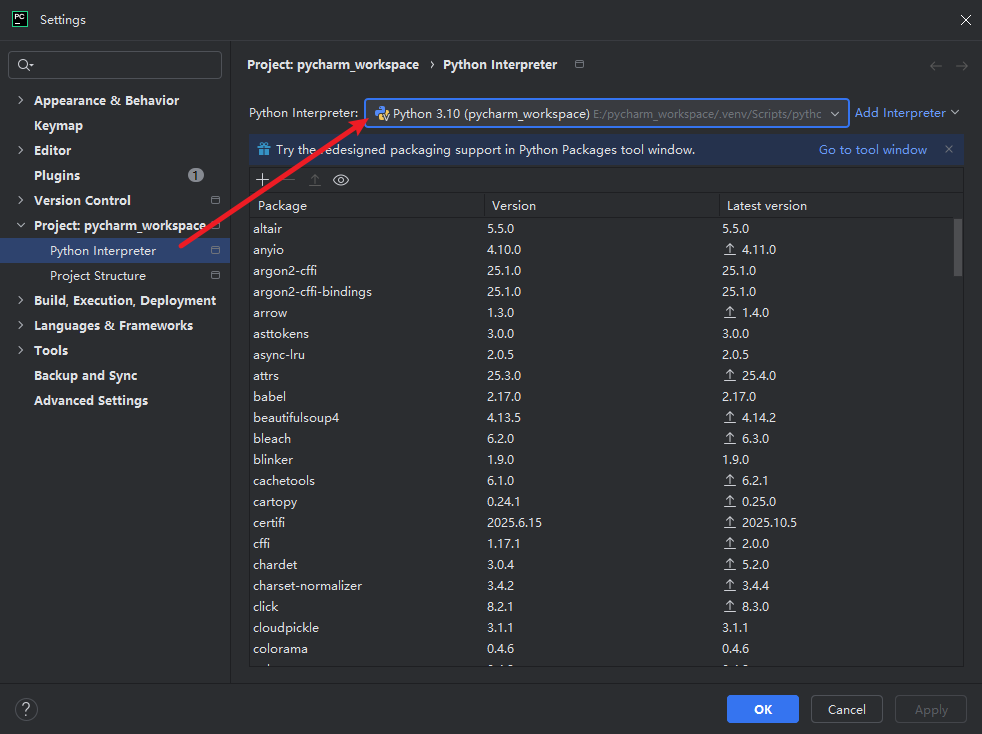Collapse Project: pycharm_workspace section
The width and height of the screenshot is (982, 734).
21,225
